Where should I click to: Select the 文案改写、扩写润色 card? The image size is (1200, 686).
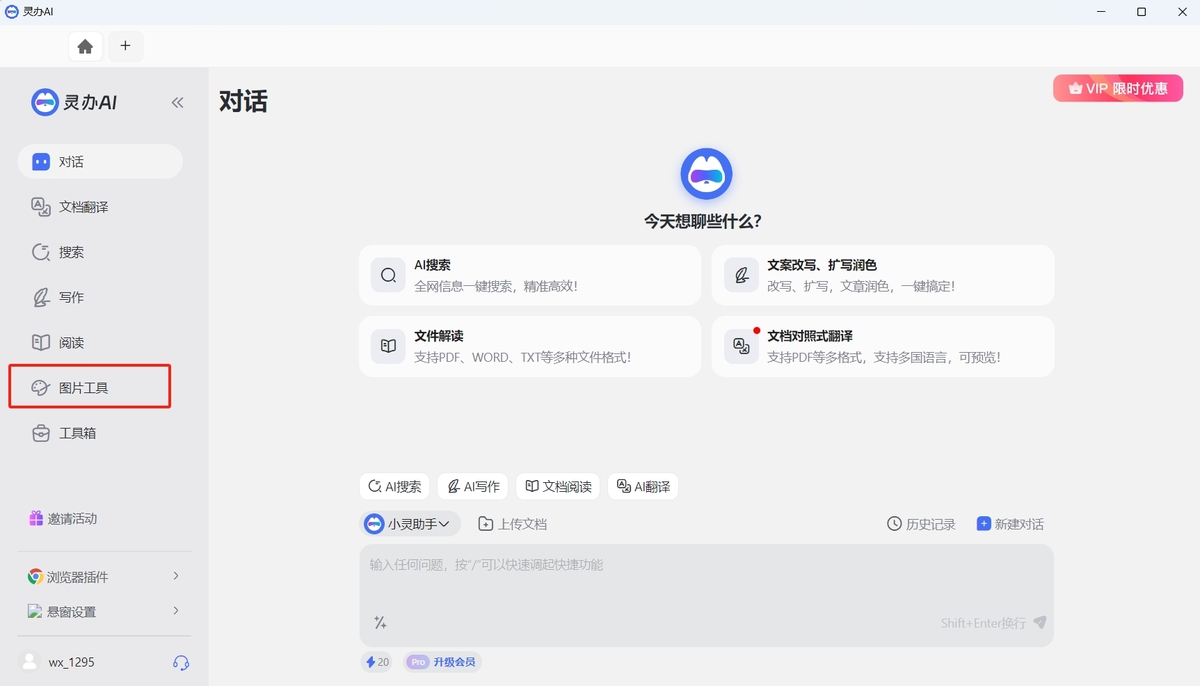[883, 275]
